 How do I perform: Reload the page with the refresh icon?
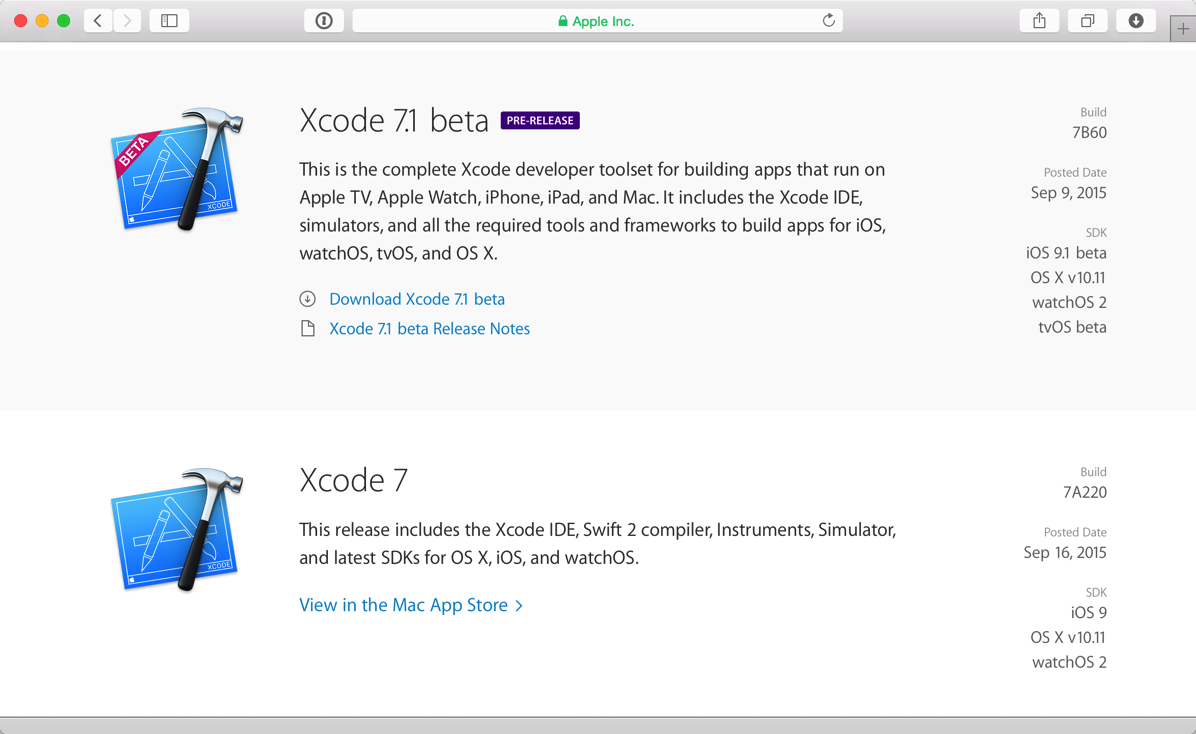click(829, 20)
